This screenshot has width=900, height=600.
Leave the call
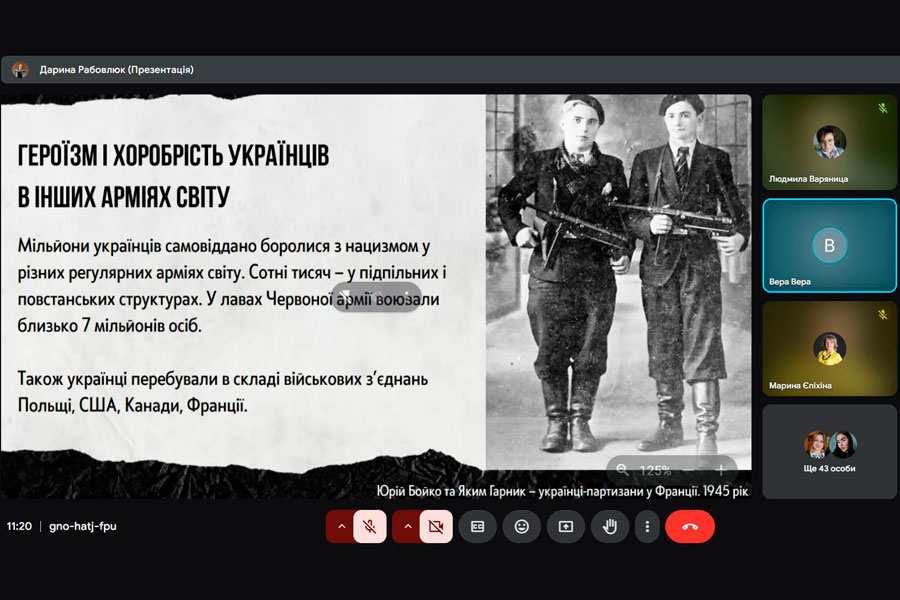point(690,526)
